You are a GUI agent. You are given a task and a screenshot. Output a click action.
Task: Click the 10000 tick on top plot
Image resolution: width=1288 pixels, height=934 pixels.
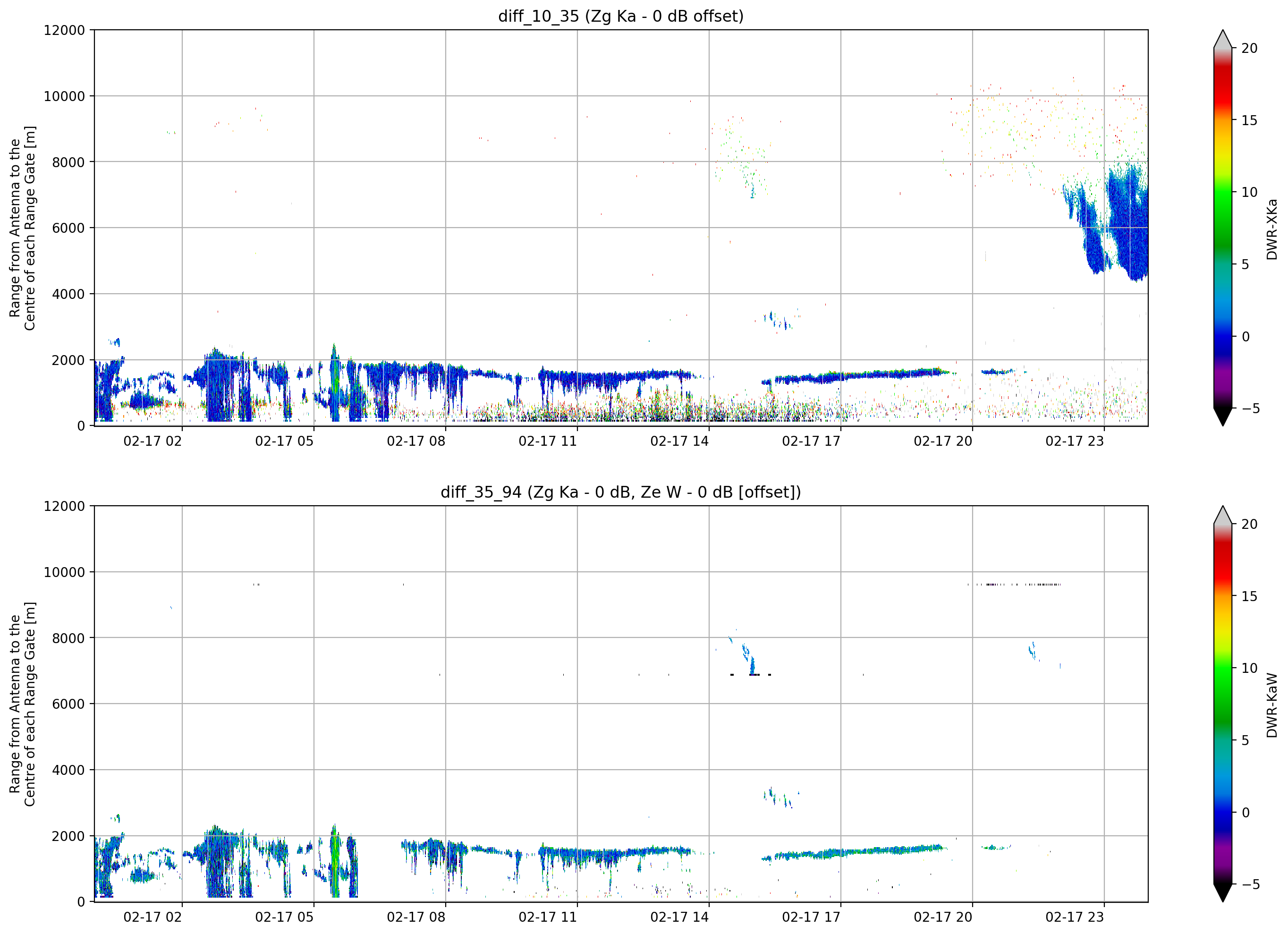pyautogui.click(x=64, y=96)
